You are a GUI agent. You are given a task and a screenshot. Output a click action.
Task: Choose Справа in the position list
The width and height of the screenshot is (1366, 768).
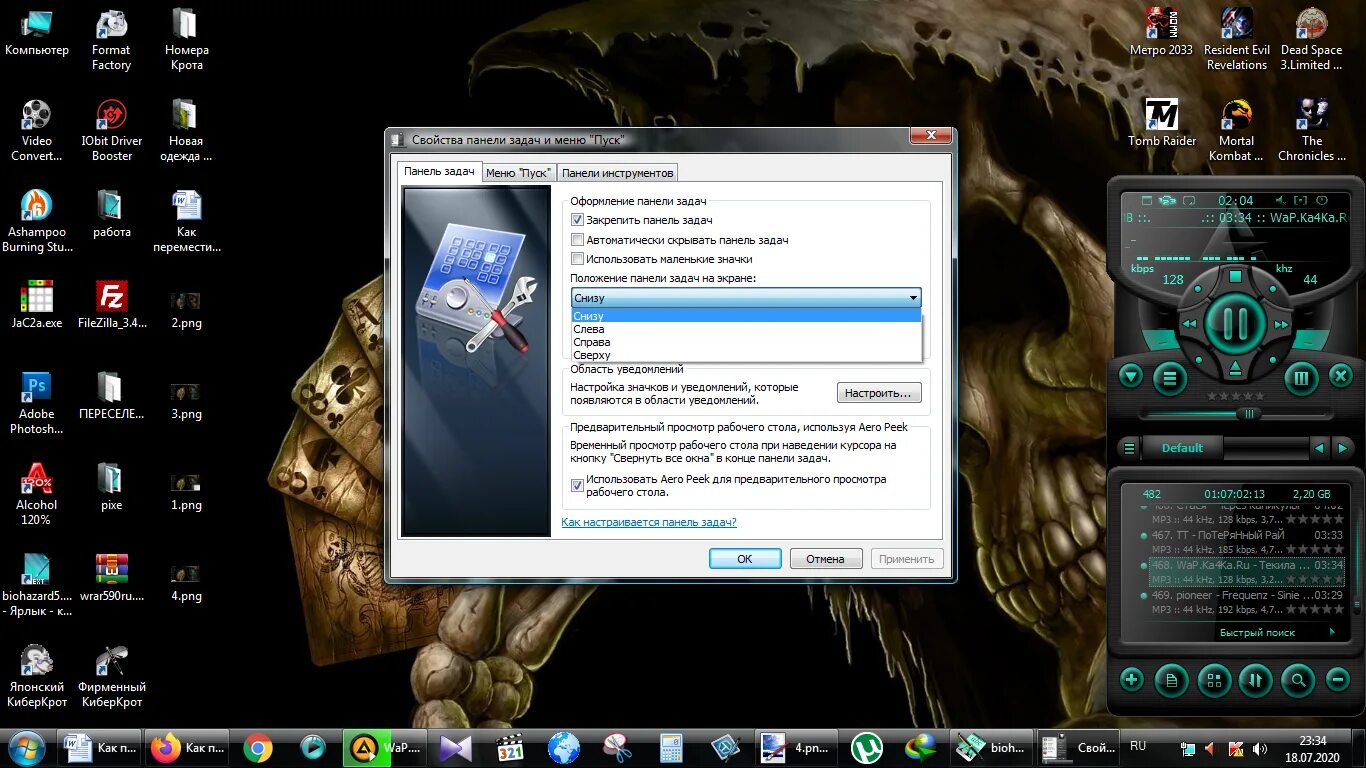(746, 342)
